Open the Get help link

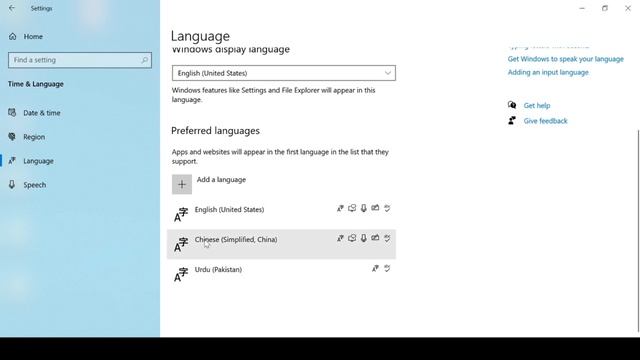coord(537,105)
